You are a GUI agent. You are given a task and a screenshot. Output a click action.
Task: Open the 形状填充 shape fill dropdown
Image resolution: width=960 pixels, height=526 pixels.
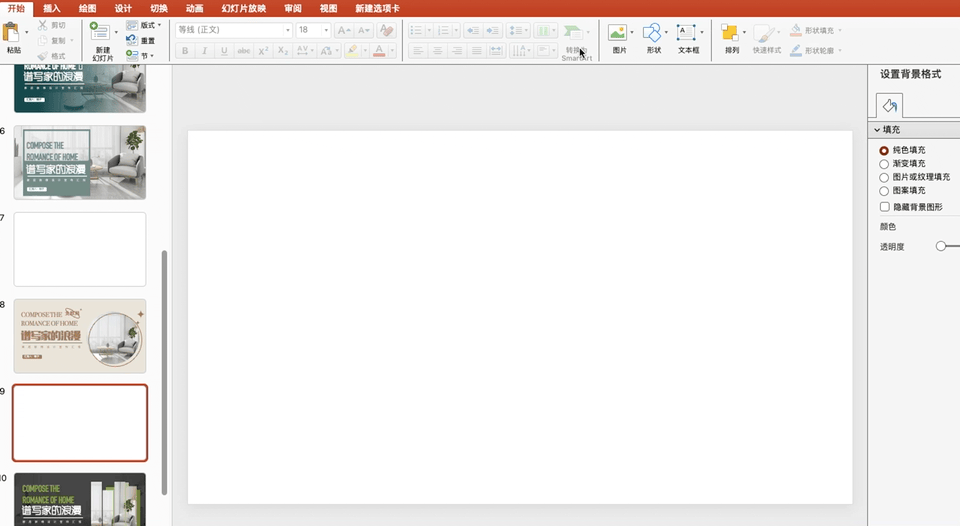click(839, 30)
